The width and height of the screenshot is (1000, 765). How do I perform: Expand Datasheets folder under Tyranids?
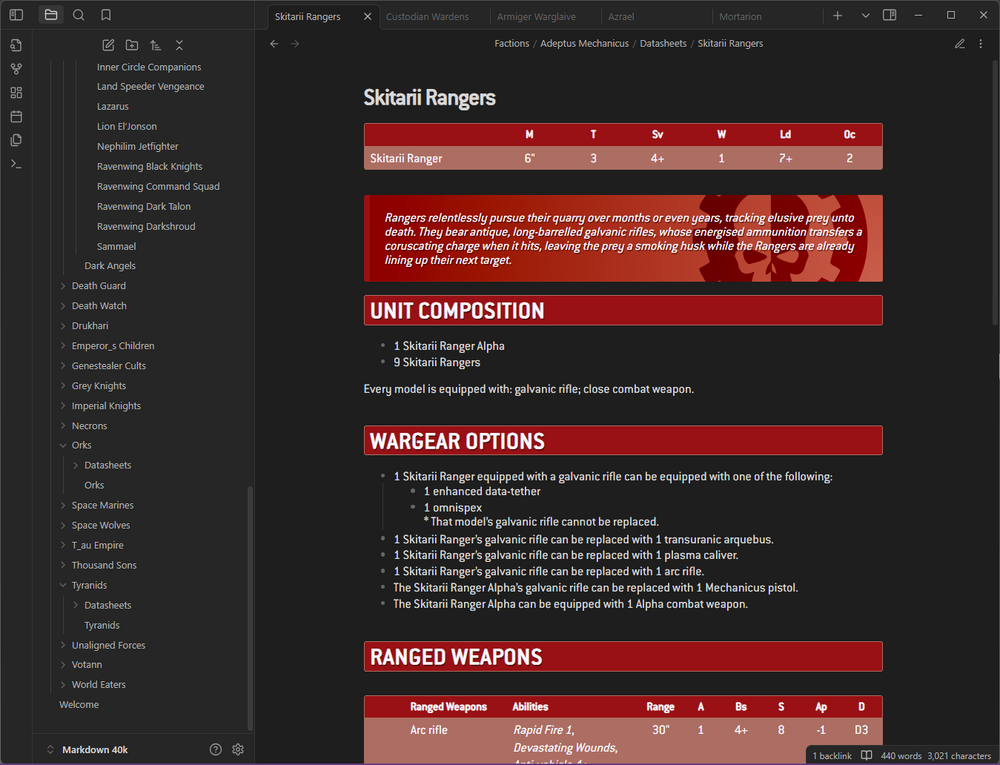click(x=107, y=605)
